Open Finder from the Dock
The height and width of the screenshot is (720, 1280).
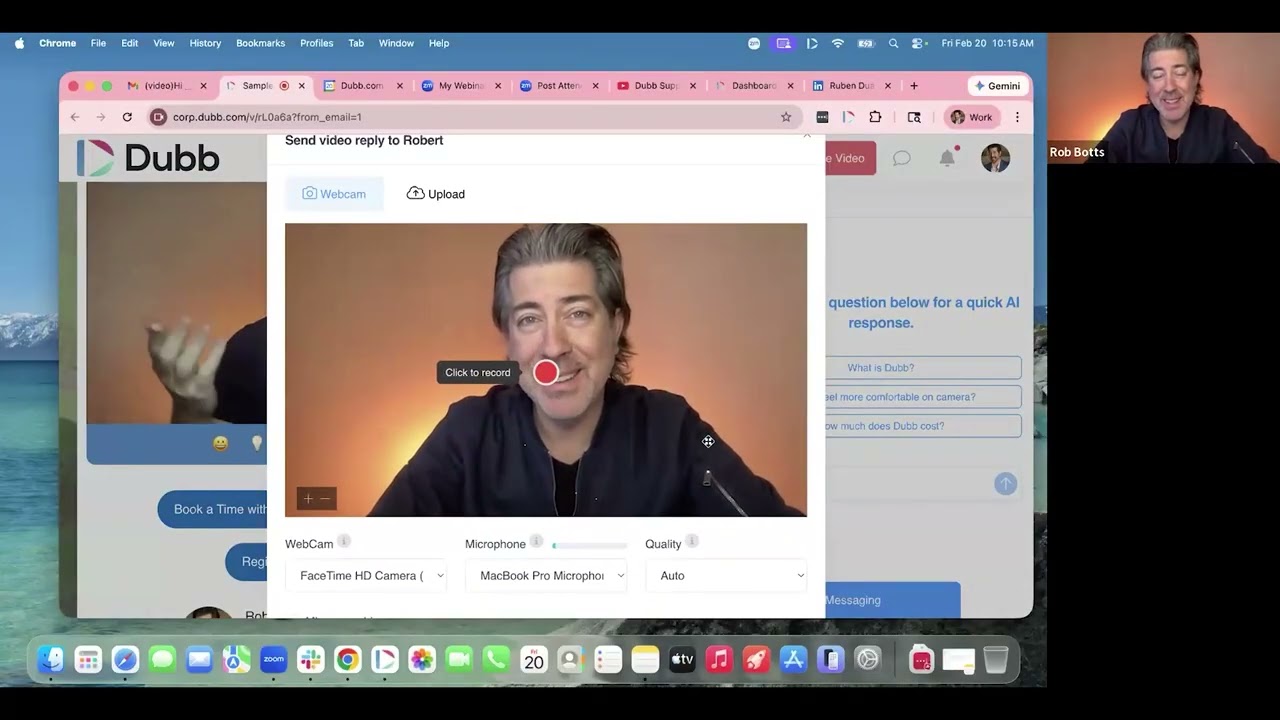pyautogui.click(x=50, y=659)
